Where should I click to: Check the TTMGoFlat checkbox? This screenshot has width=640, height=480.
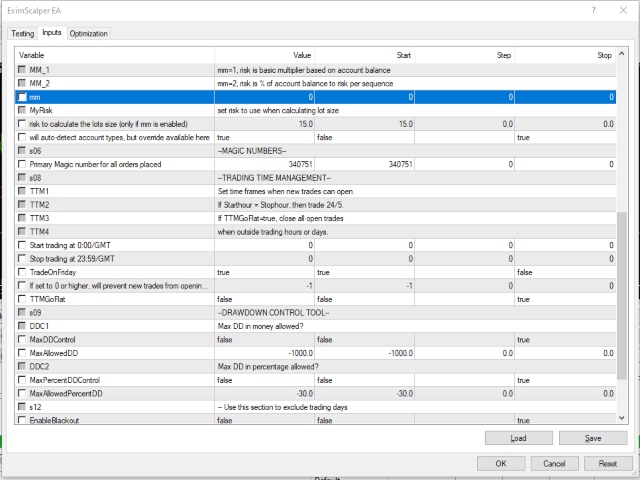(22, 299)
